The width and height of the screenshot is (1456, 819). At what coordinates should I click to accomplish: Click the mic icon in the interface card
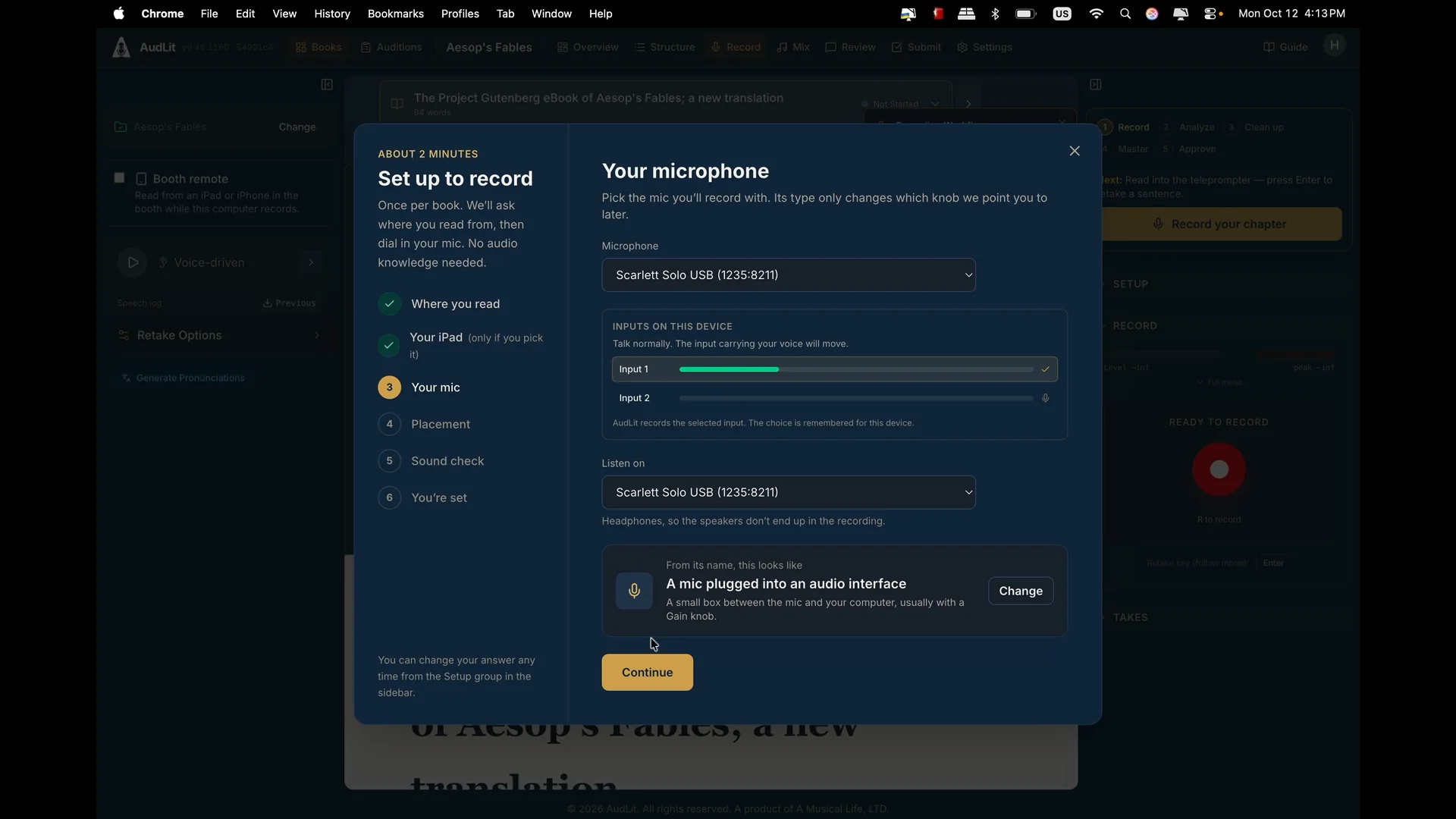coord(634,591)
